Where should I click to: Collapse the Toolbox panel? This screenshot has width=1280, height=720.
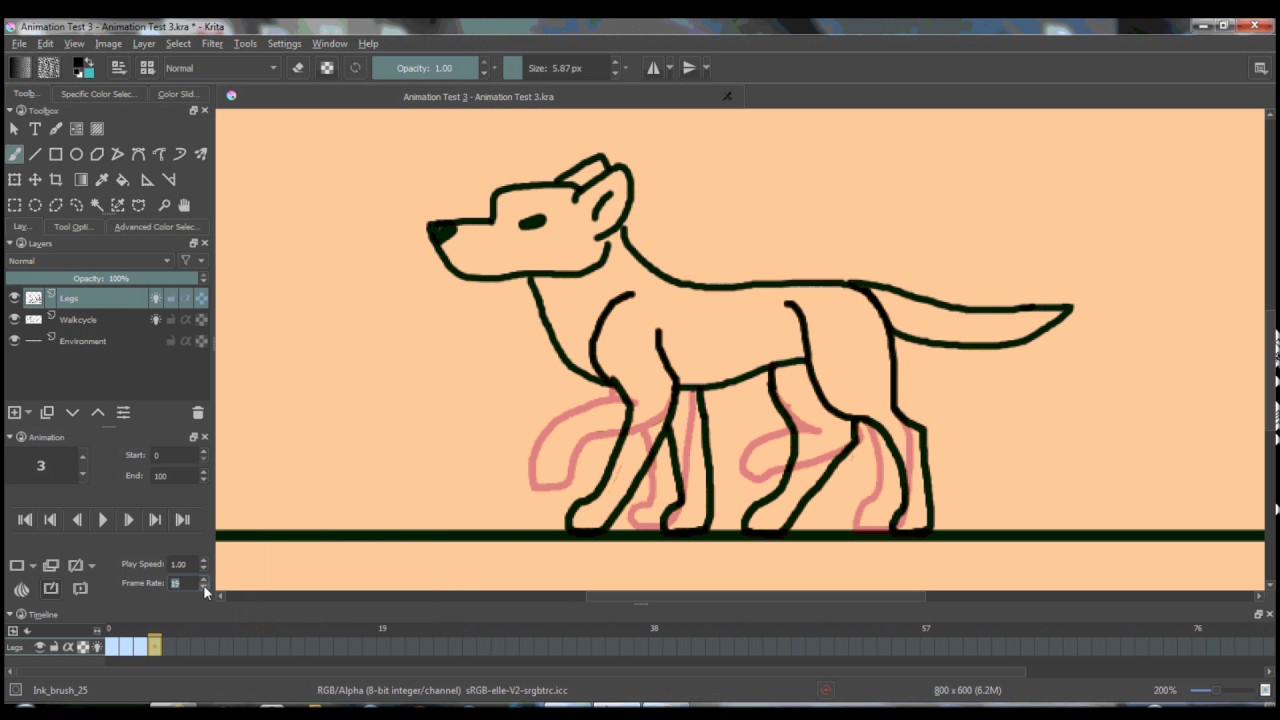pyautogui.click(x=10, y=111)
